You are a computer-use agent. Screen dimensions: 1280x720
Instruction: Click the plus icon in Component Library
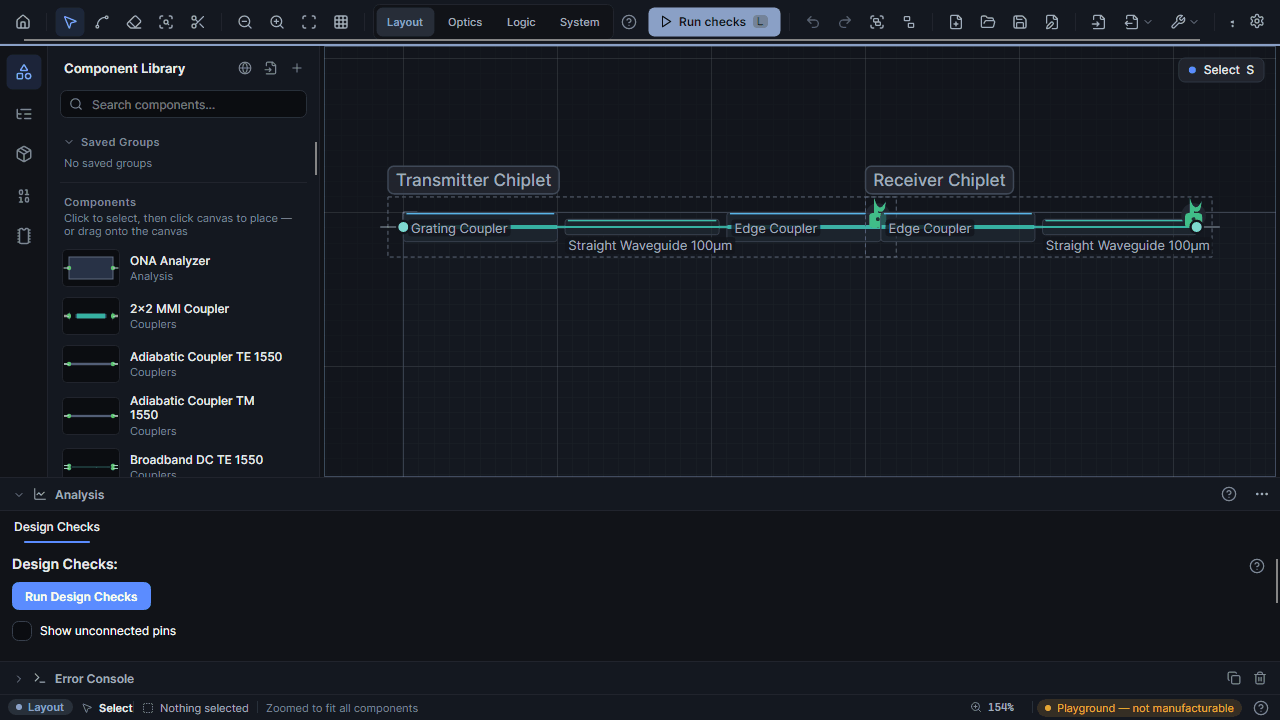pos(297,68)
